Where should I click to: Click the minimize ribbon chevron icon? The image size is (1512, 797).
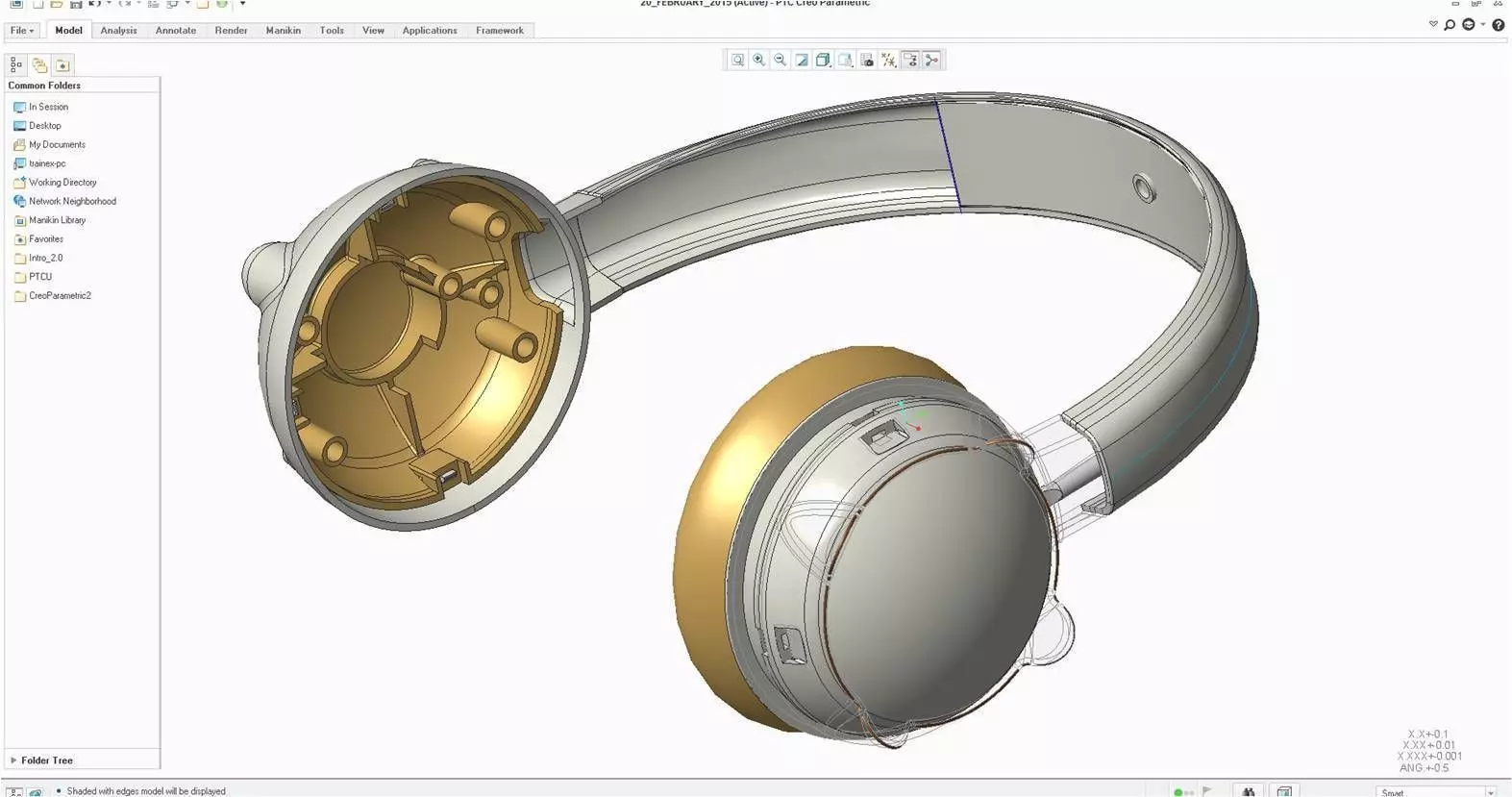1433,24
